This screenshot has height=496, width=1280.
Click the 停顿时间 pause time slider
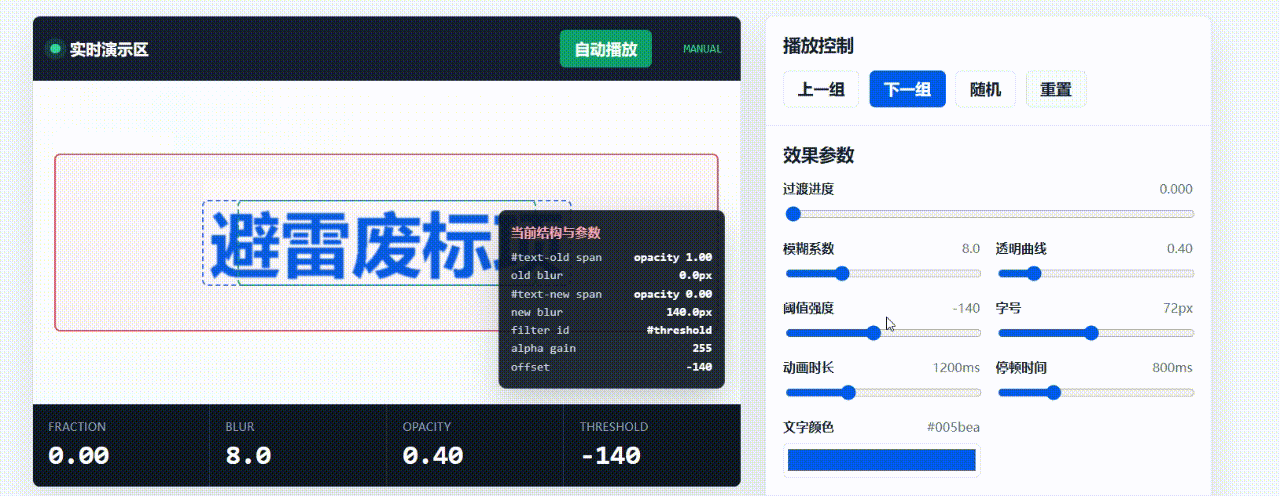click(x=1095, y=392)
